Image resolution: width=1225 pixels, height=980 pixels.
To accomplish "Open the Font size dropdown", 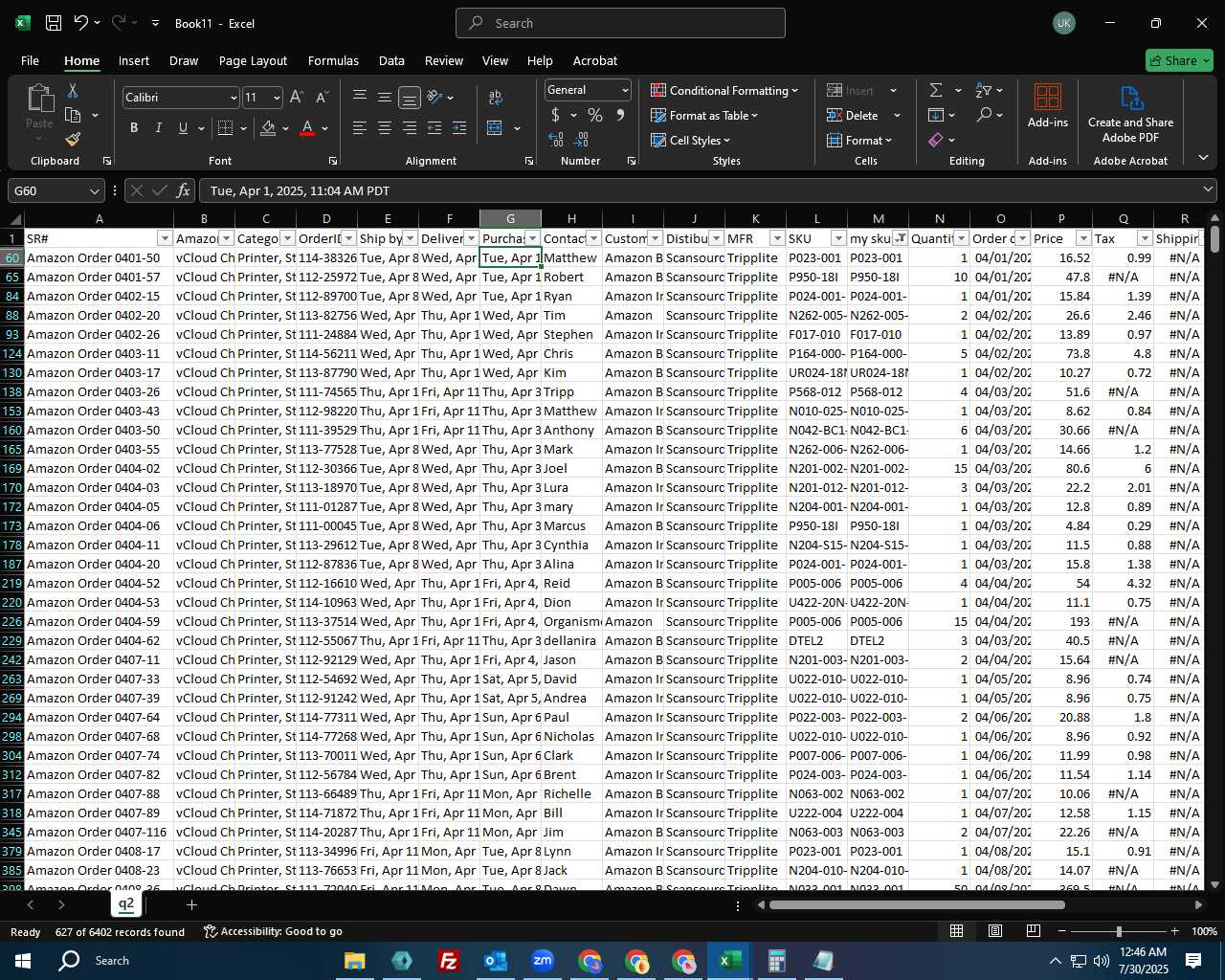I will [x=277, y=98].
